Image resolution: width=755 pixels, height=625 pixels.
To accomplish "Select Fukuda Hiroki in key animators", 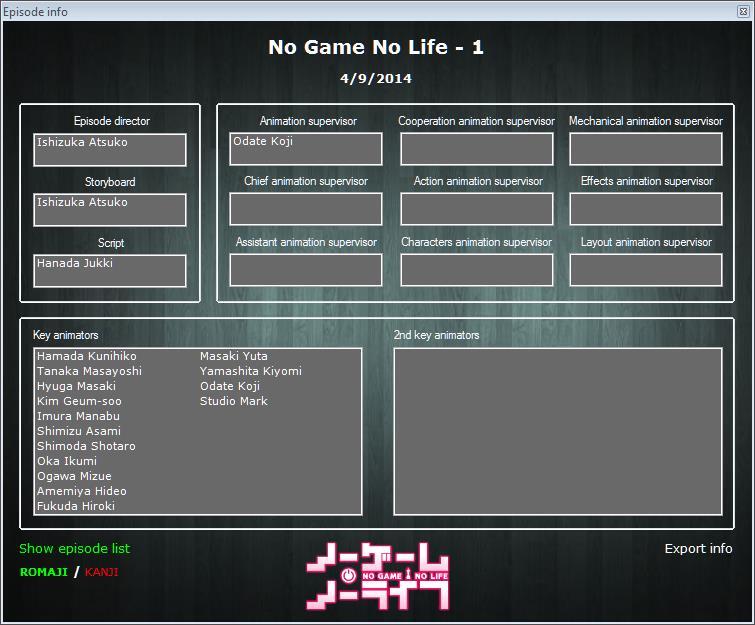I will click(x=76, y=506).
